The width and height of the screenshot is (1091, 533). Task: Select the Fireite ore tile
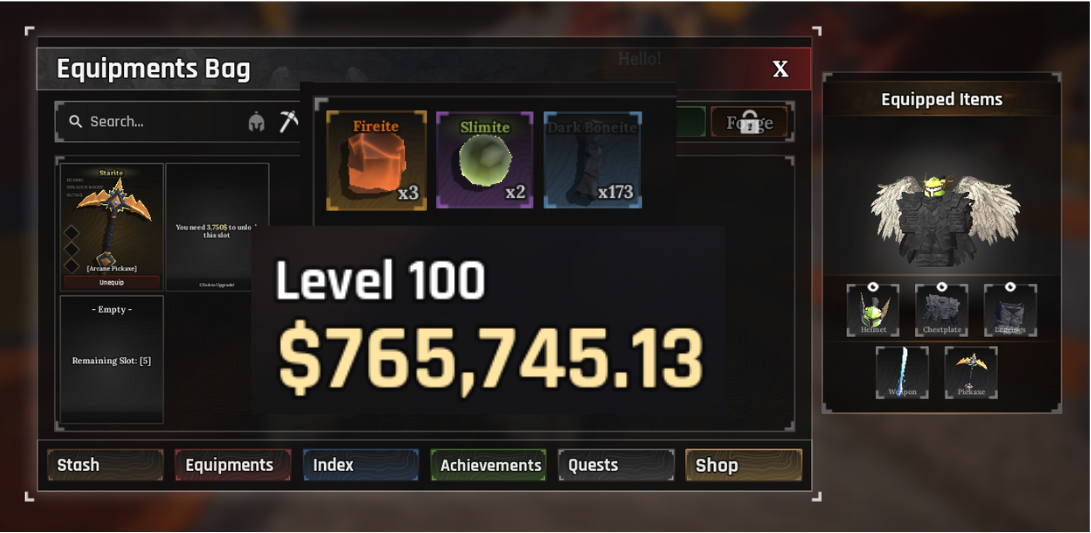(x=376, y=160)
